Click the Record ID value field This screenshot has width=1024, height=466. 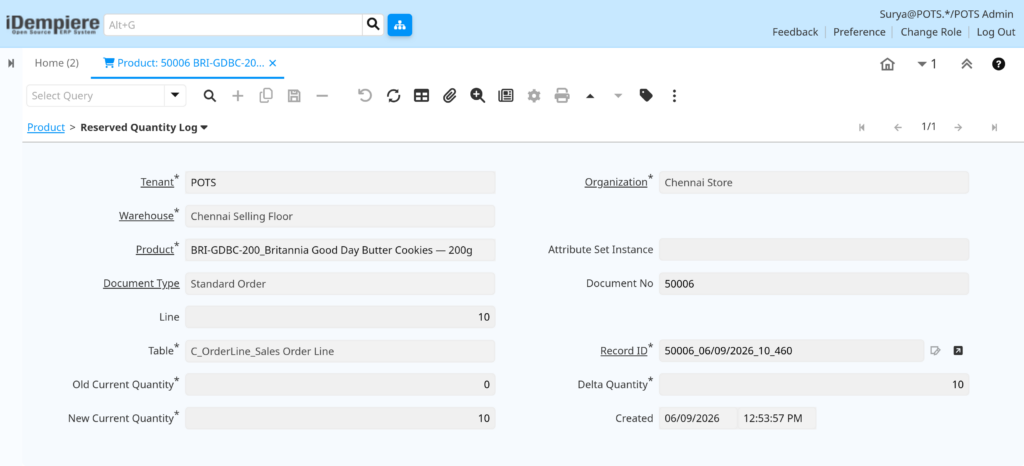click(x=792, y=350)
